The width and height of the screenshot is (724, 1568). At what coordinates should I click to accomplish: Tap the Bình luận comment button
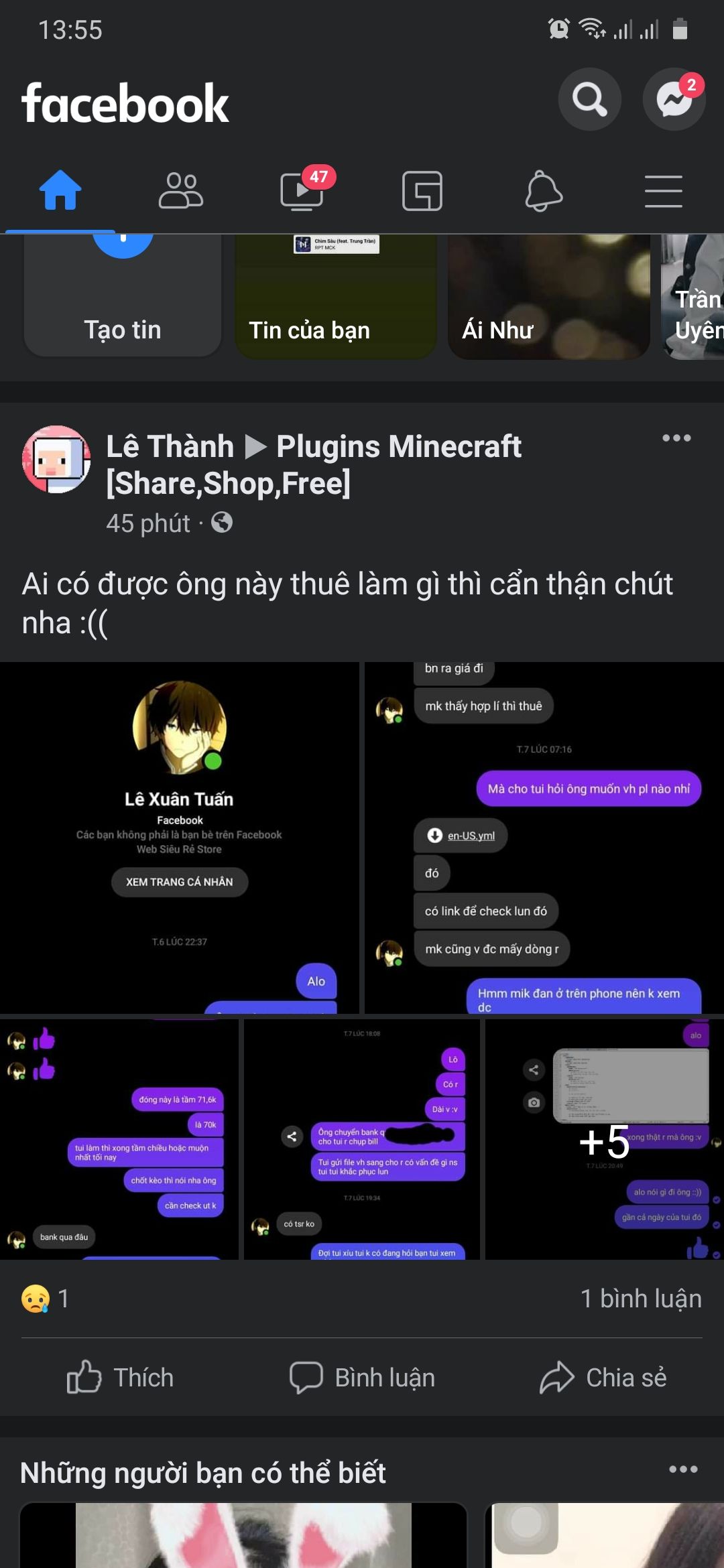point(362,1378)
